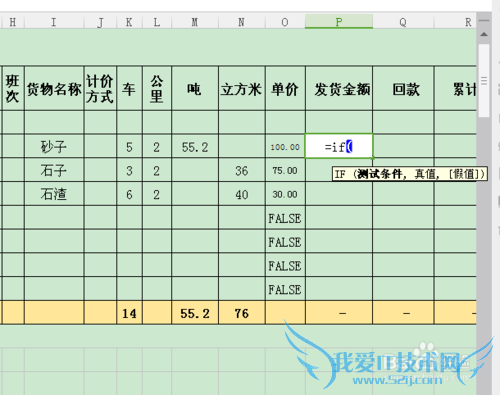
Task: Click the 砂子 row ton value 55.2
Action: (195, 146)
